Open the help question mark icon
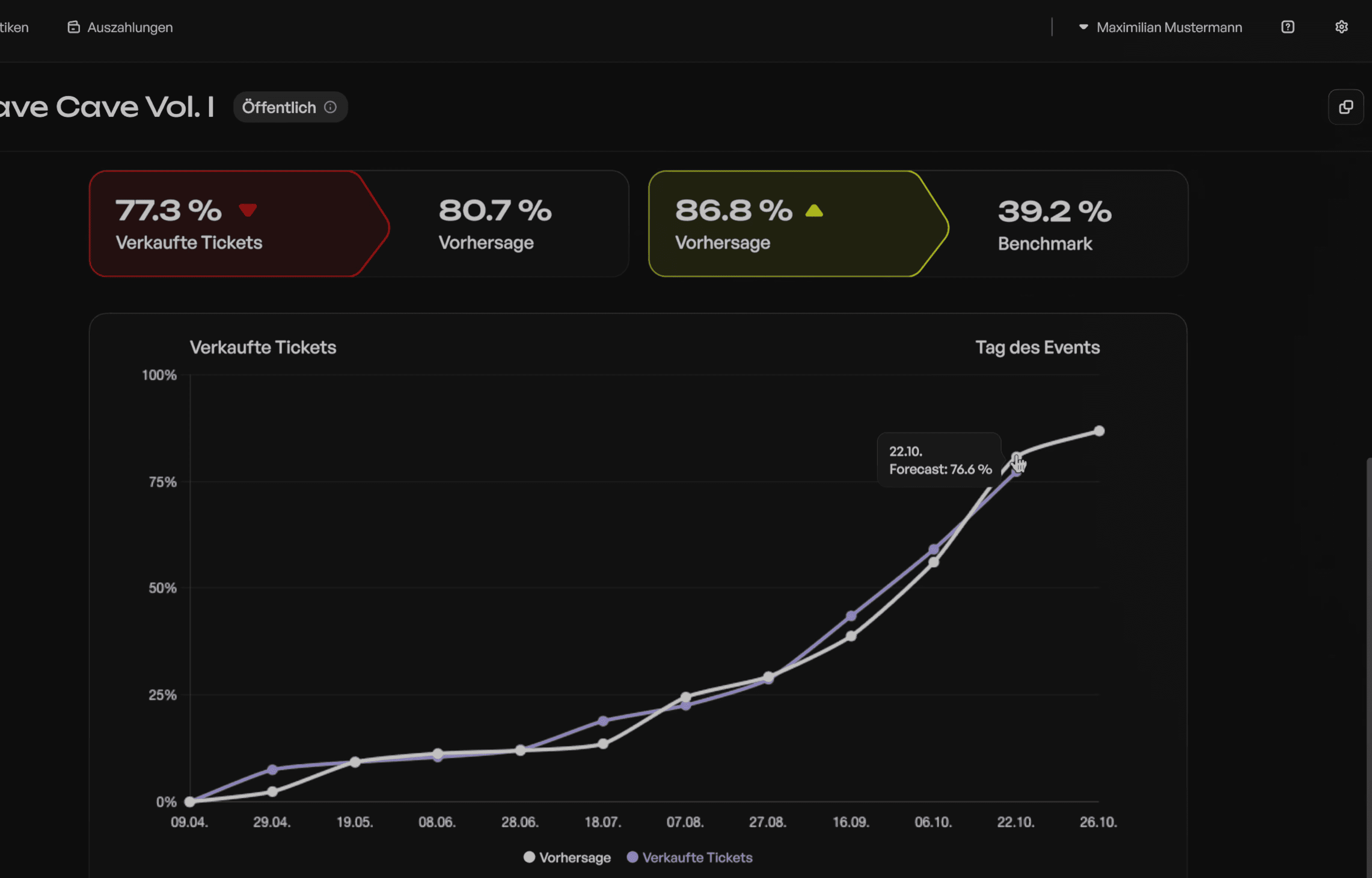 point(1288,27)
